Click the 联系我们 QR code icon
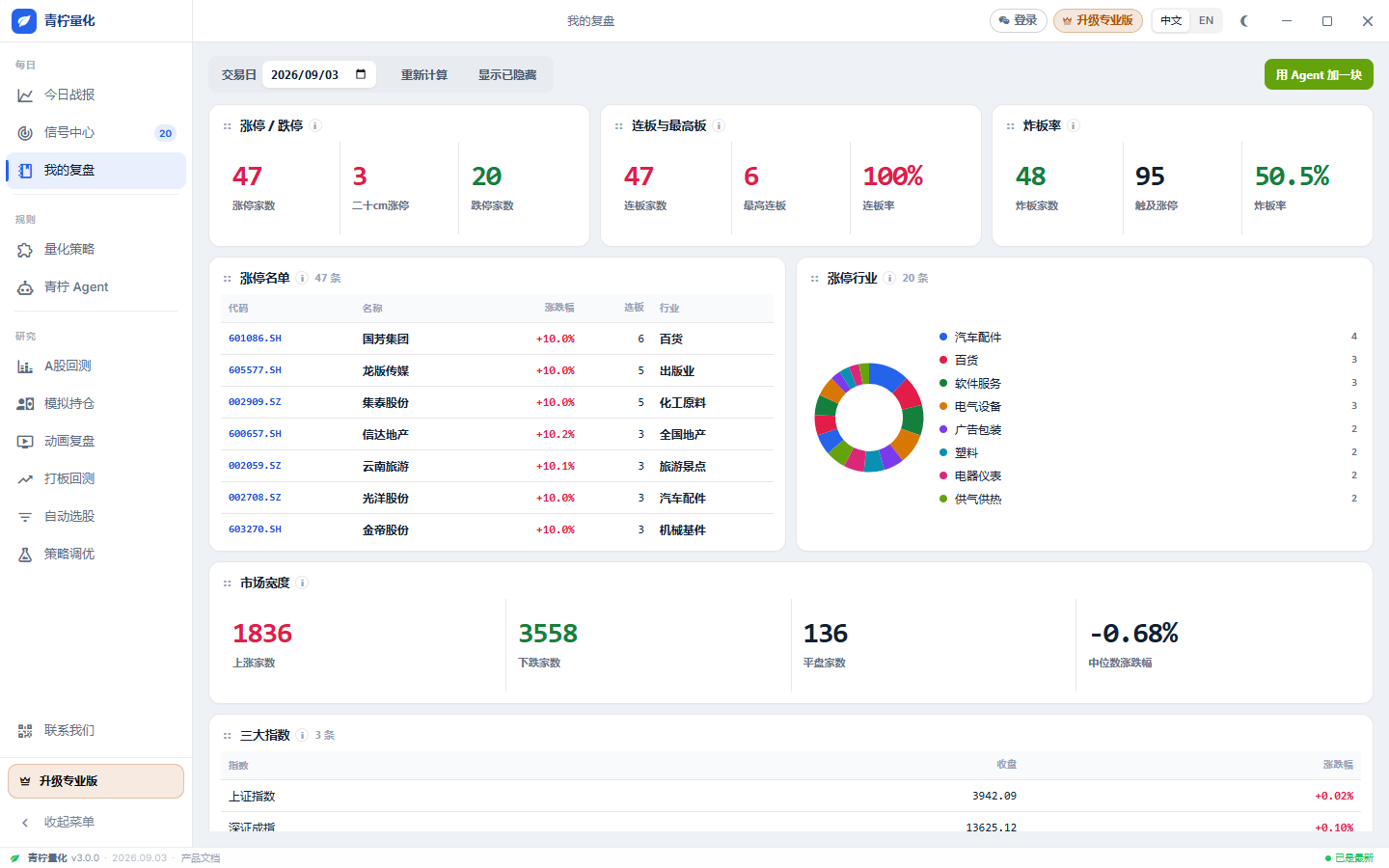The image size is (1389, 868). (x=25, y=731)
